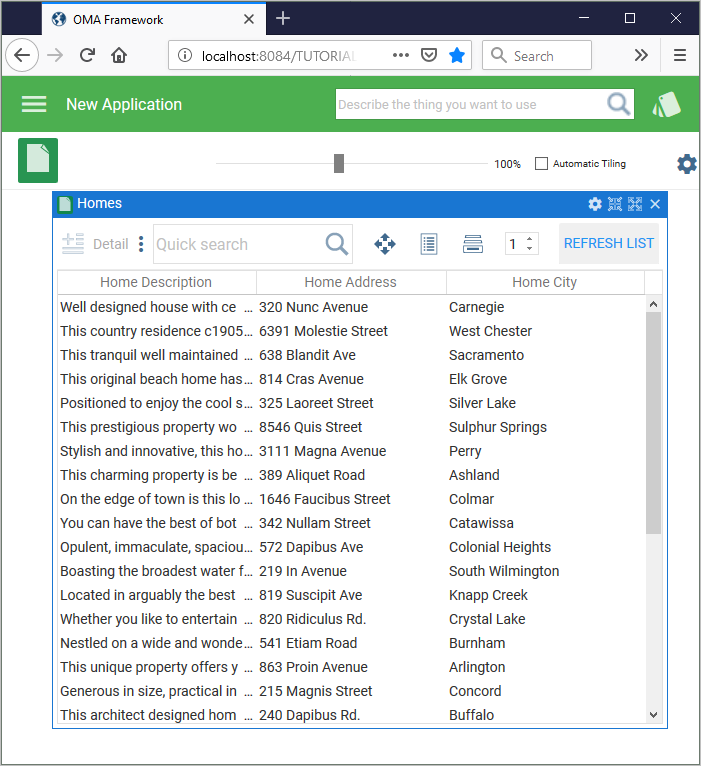Click the browser home icon

click(119, 55)
